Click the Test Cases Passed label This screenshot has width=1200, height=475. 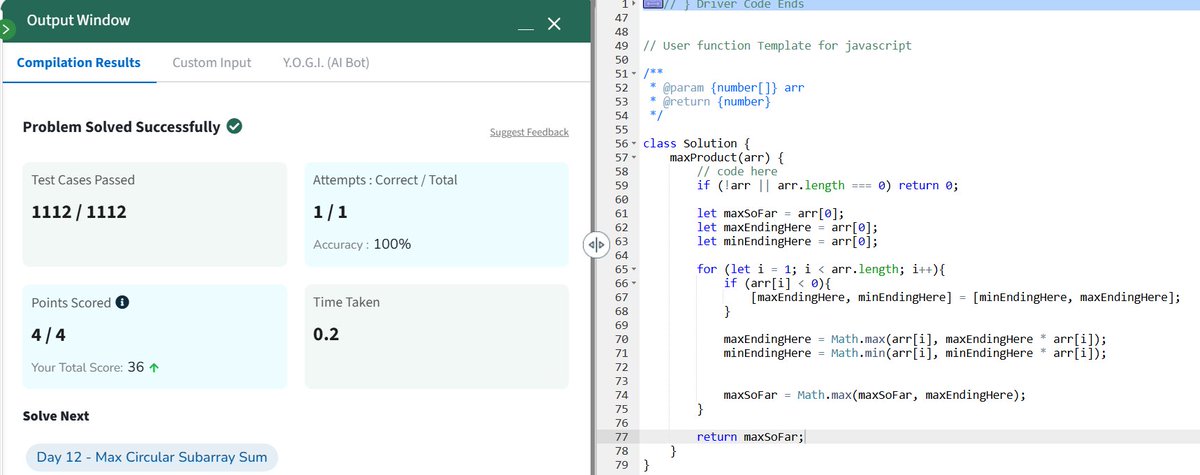point(83,180)
